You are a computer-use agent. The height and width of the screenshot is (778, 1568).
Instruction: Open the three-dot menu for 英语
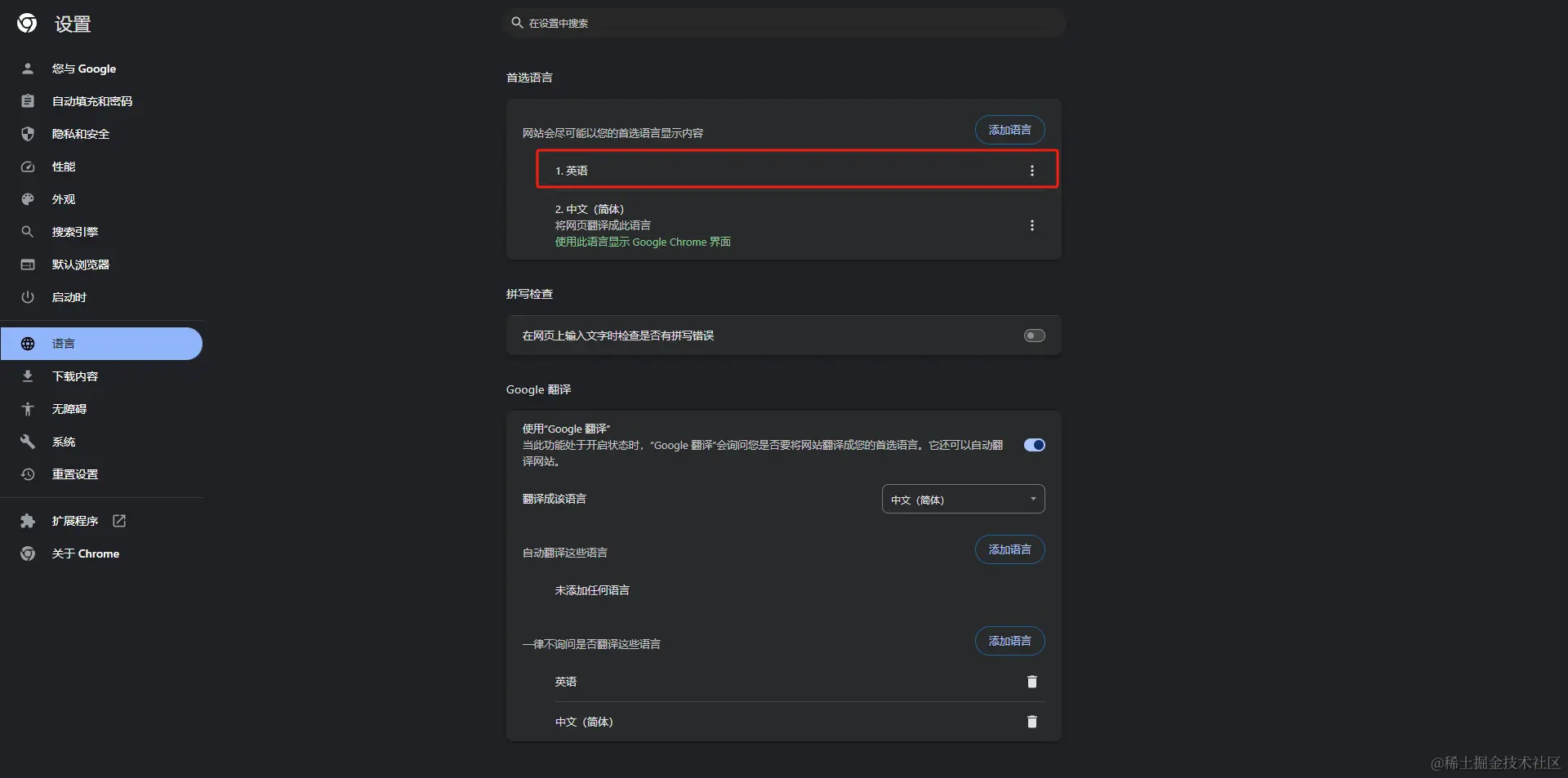point(1032,171)
